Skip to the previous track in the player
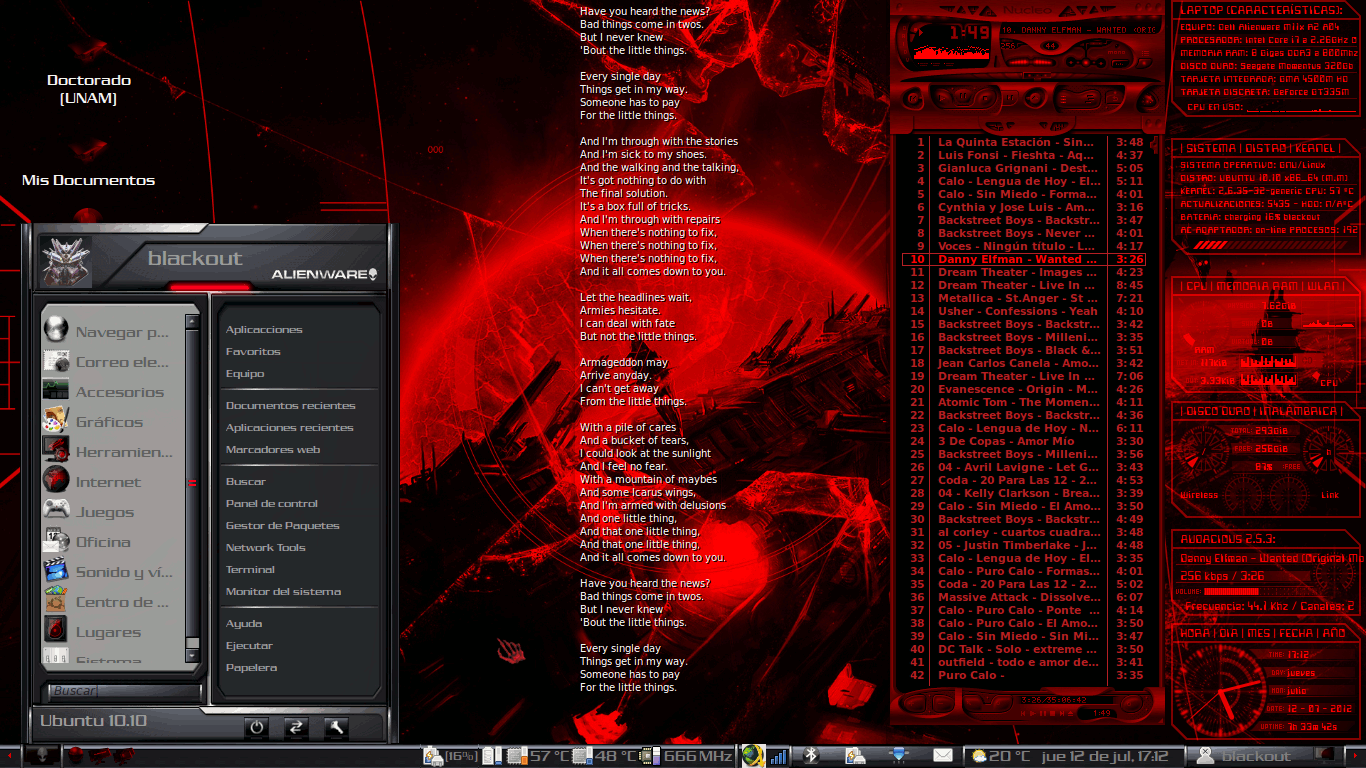 coord(912,98)
